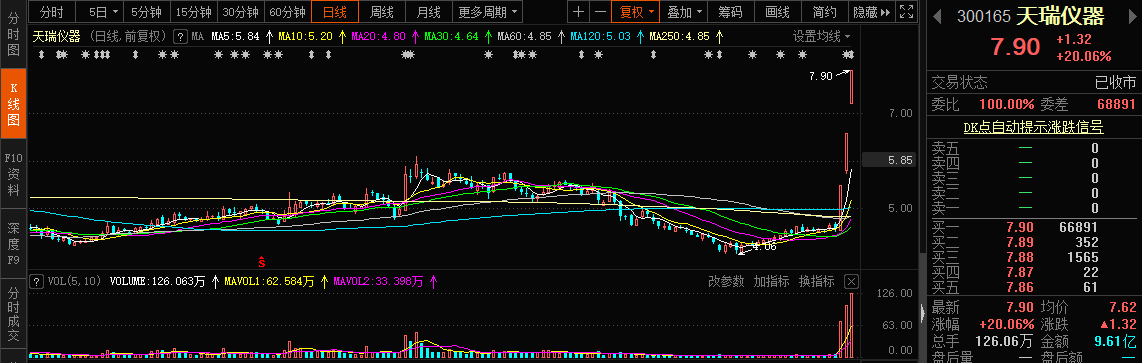
Task: Open the 叠加 overlay dropdown
Action: click(x=685, y=12)
